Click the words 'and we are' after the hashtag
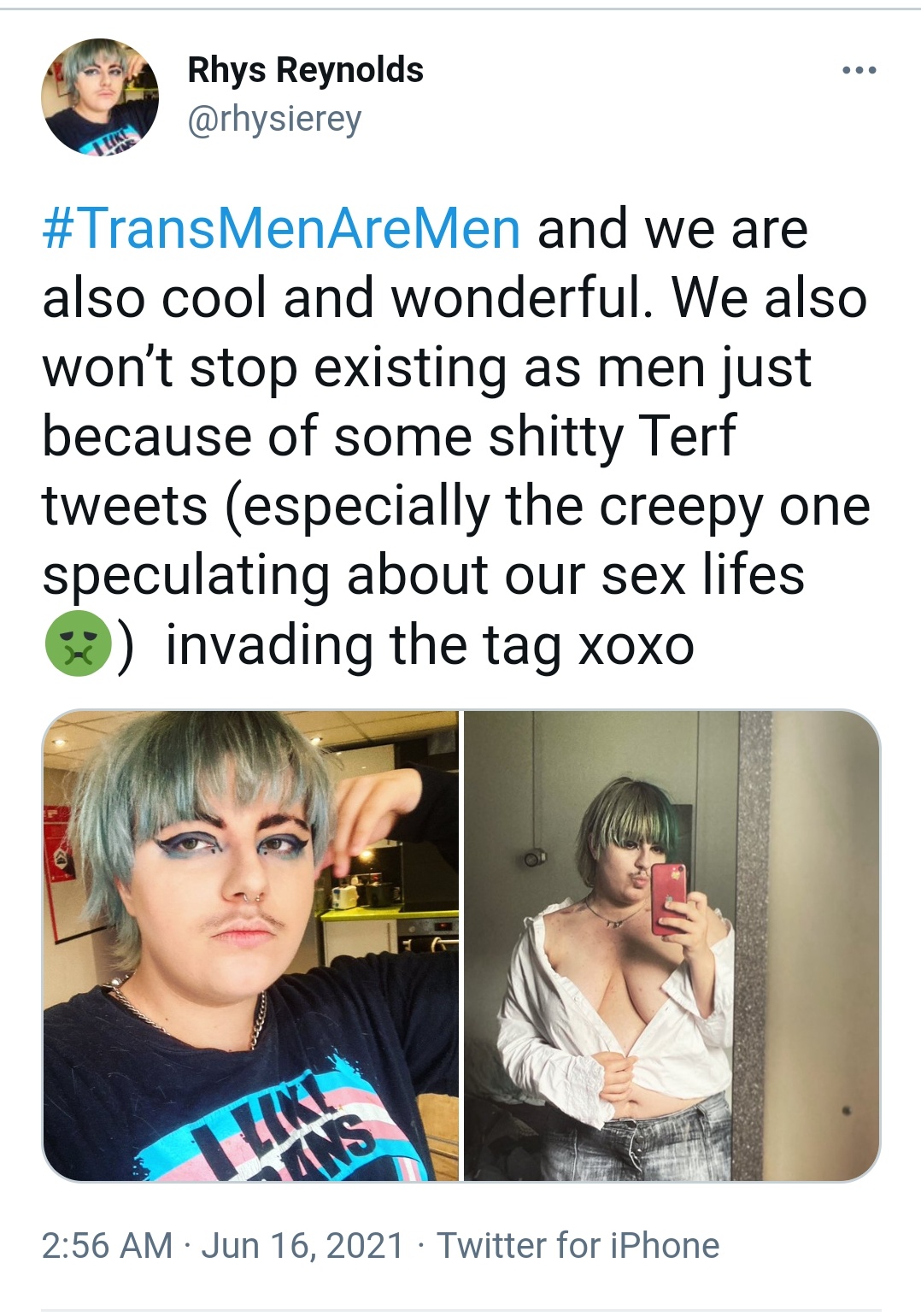This screenshot has height=1316, width=921. click(x=672, y=229)
